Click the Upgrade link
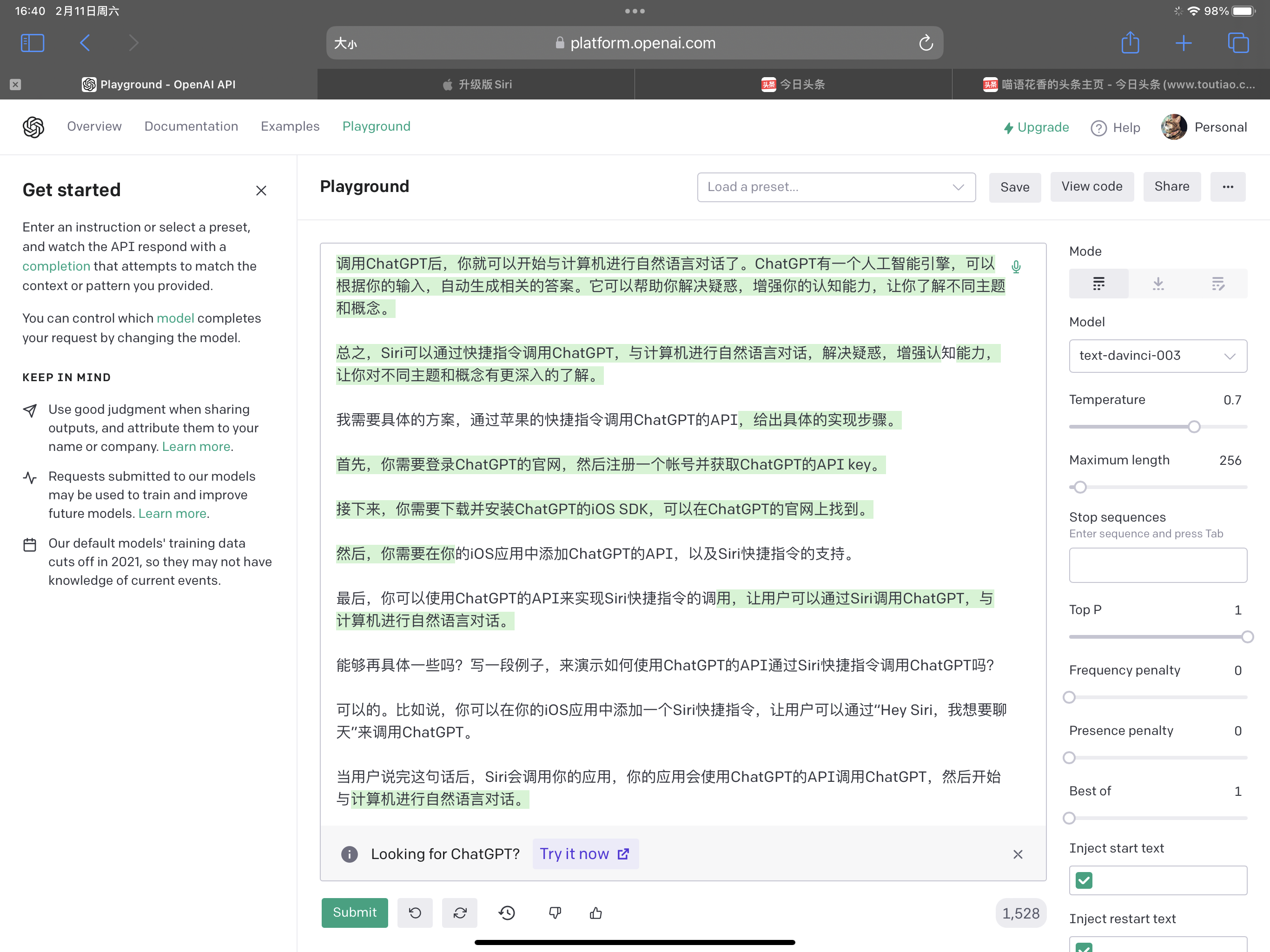The image size is (1270, 952). [1036, 127]
